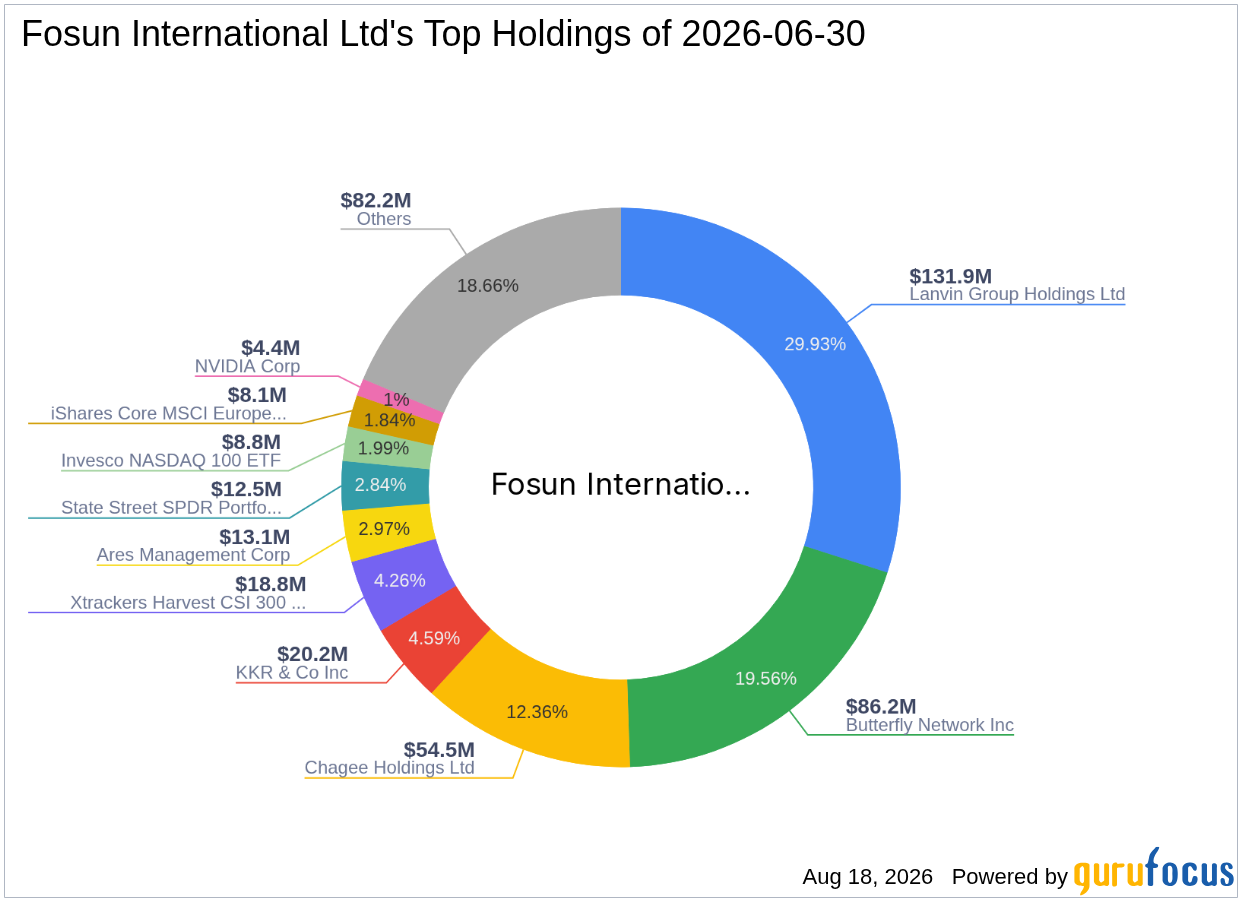Click the 29.93% percentage
Viewport: 1242px width, 902px height.
815,344
